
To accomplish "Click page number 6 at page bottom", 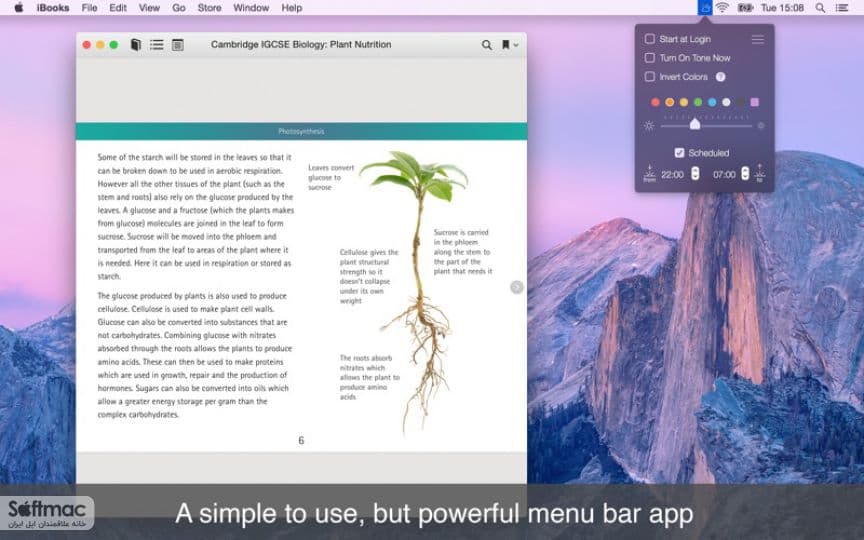I will [301, 440].
